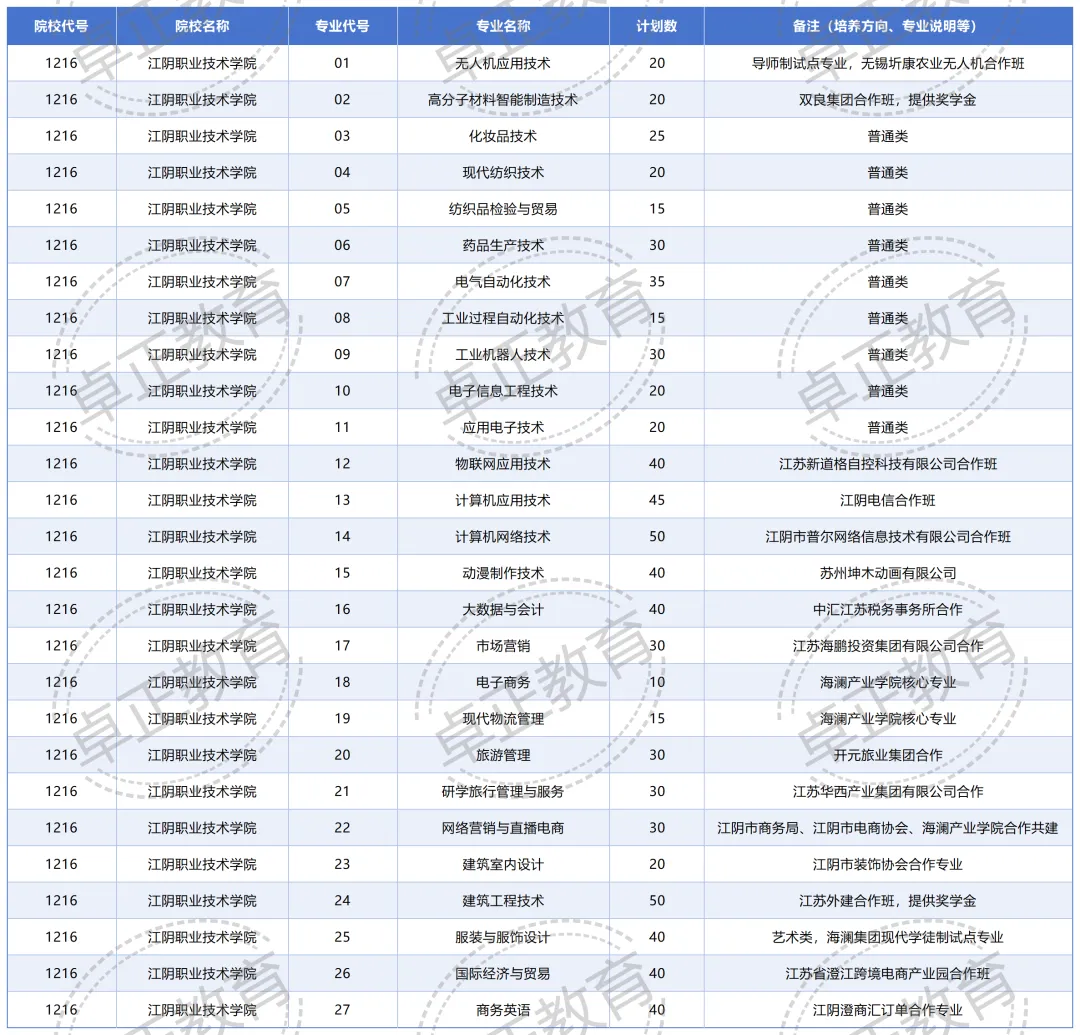Click the 中汇江苏税务事务所合作 remark

(x=888, y=609)
